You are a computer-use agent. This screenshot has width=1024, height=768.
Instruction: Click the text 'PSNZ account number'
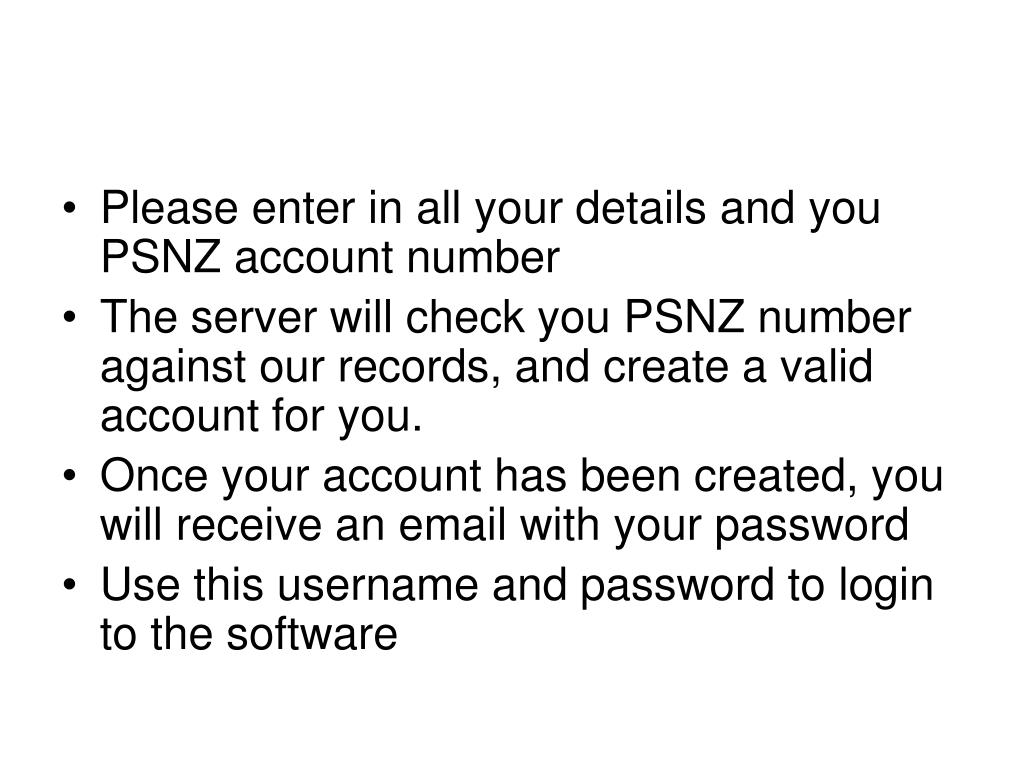[330, 257]
